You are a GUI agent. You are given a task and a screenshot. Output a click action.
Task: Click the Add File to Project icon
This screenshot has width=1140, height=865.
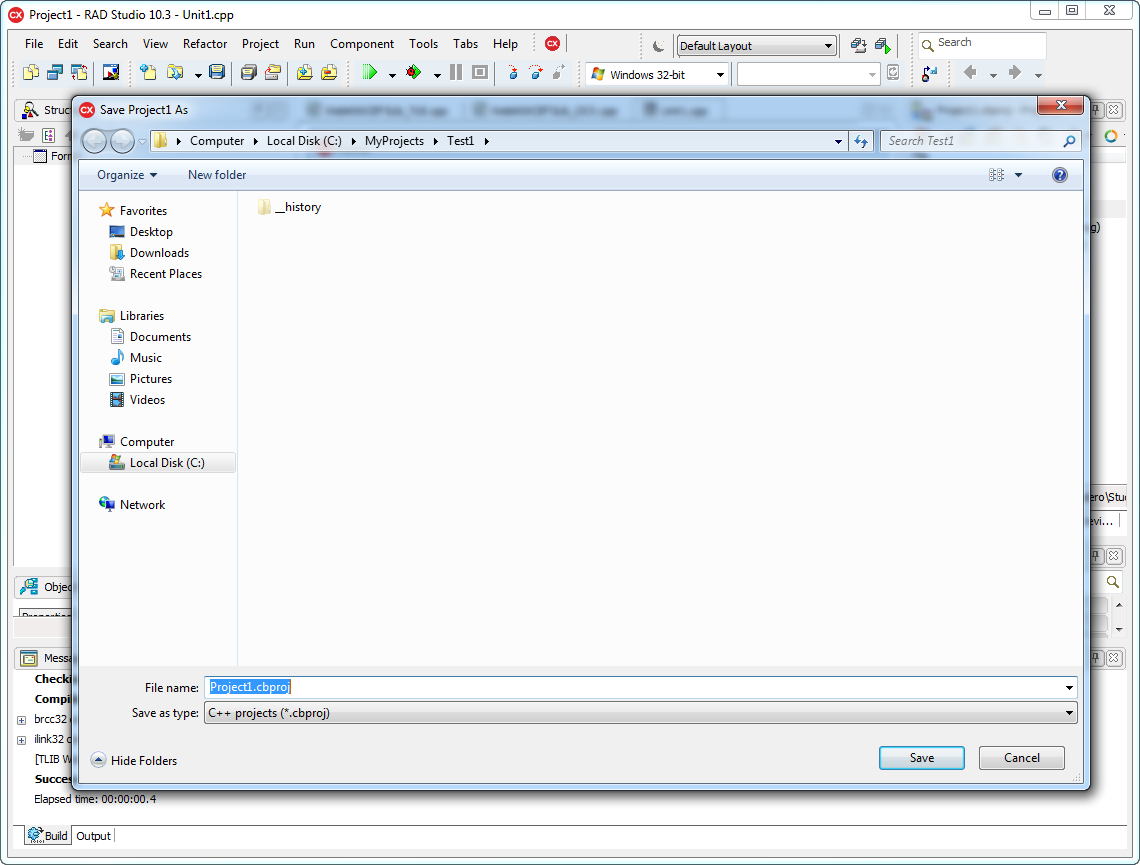(305, 73)
